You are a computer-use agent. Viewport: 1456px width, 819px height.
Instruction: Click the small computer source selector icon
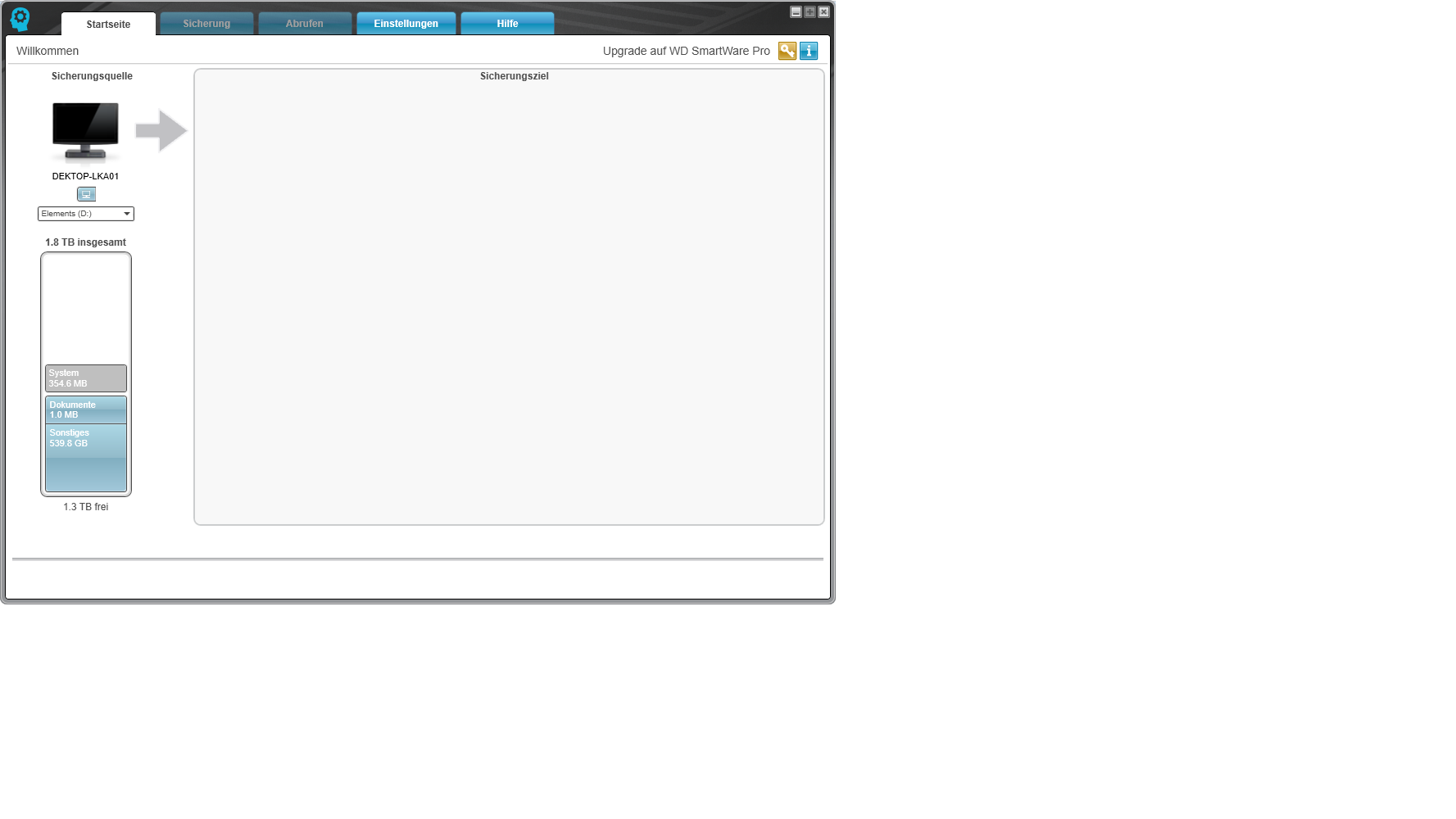coord(86,194)
